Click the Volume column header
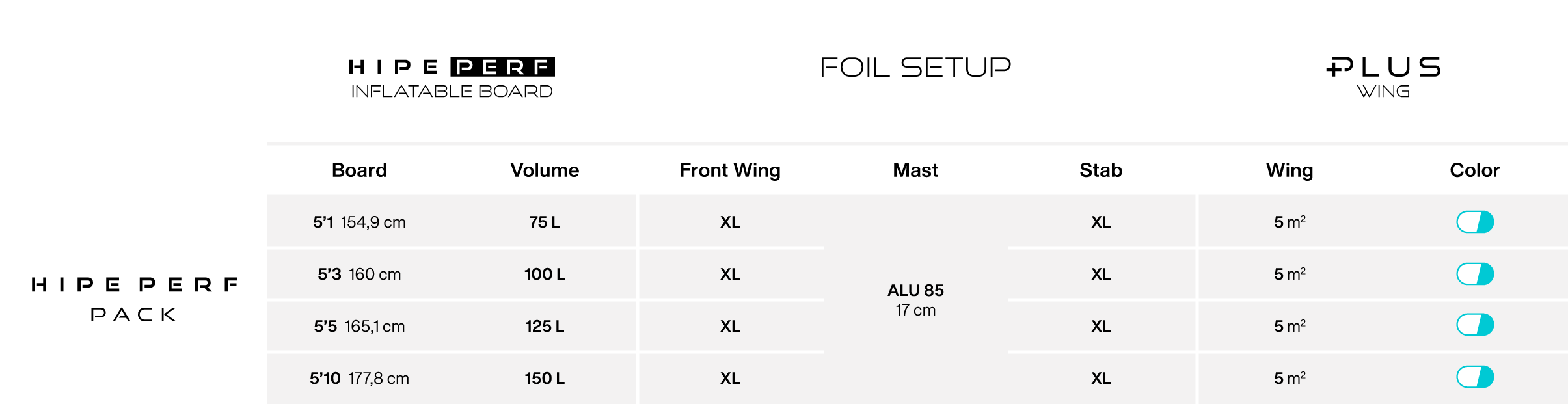Viewport: 1568px width, 417px height. (545, 170)
